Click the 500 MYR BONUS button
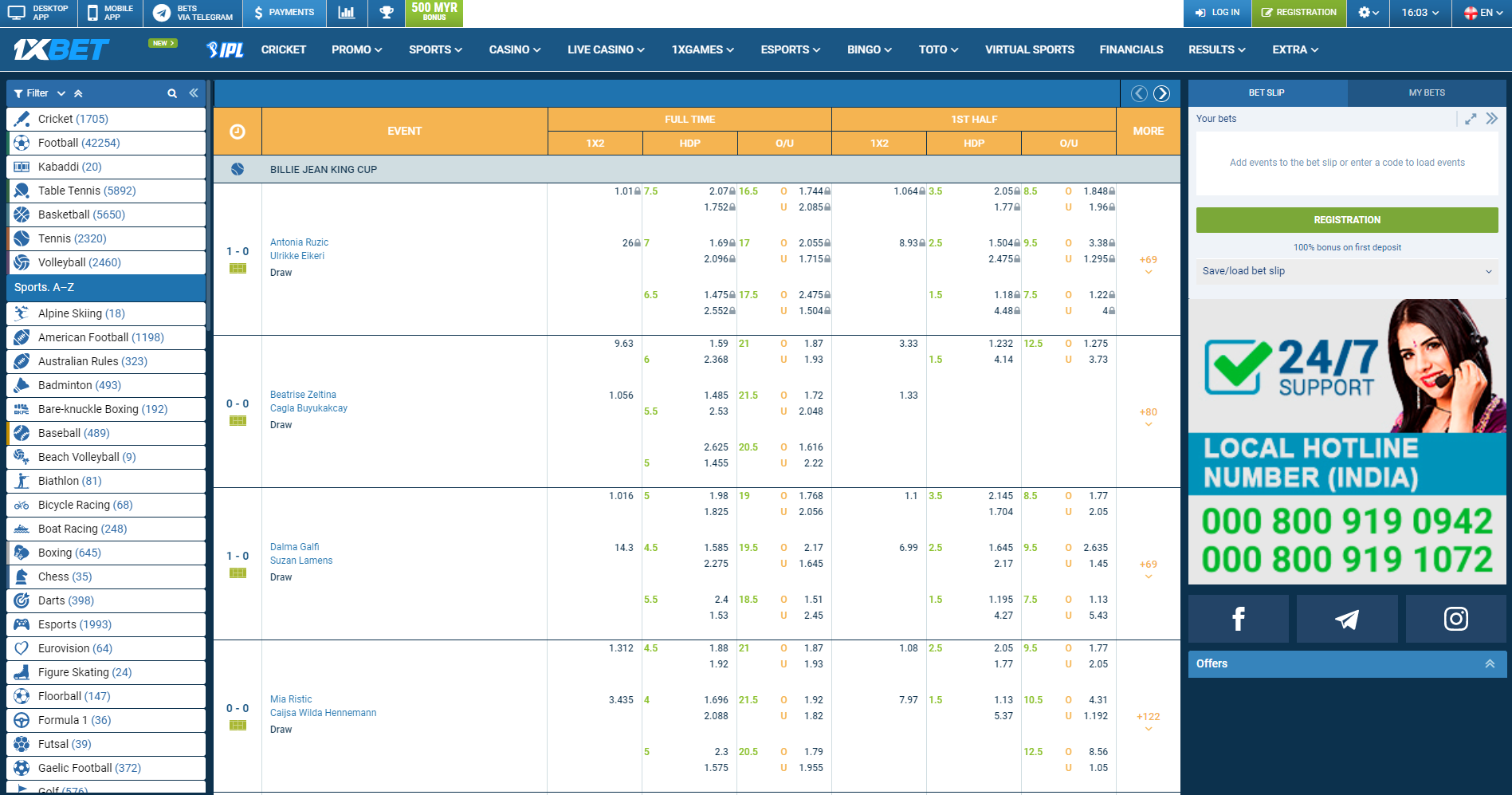Image resolution: width=1512 pixels, height=795 pixels. 434,13
